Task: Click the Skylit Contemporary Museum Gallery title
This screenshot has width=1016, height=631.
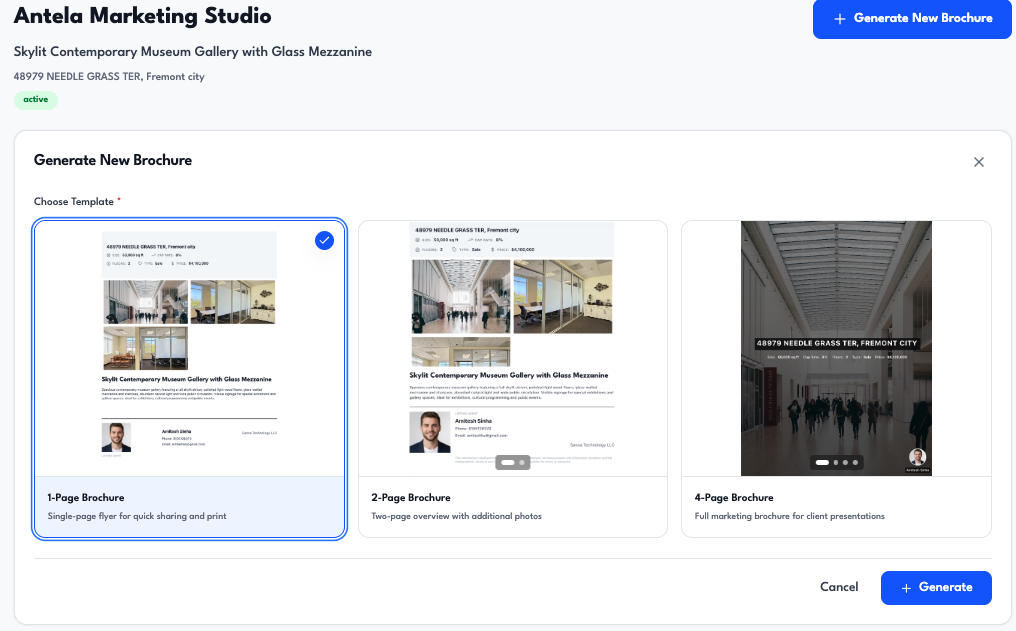Action: coord(191,51)
